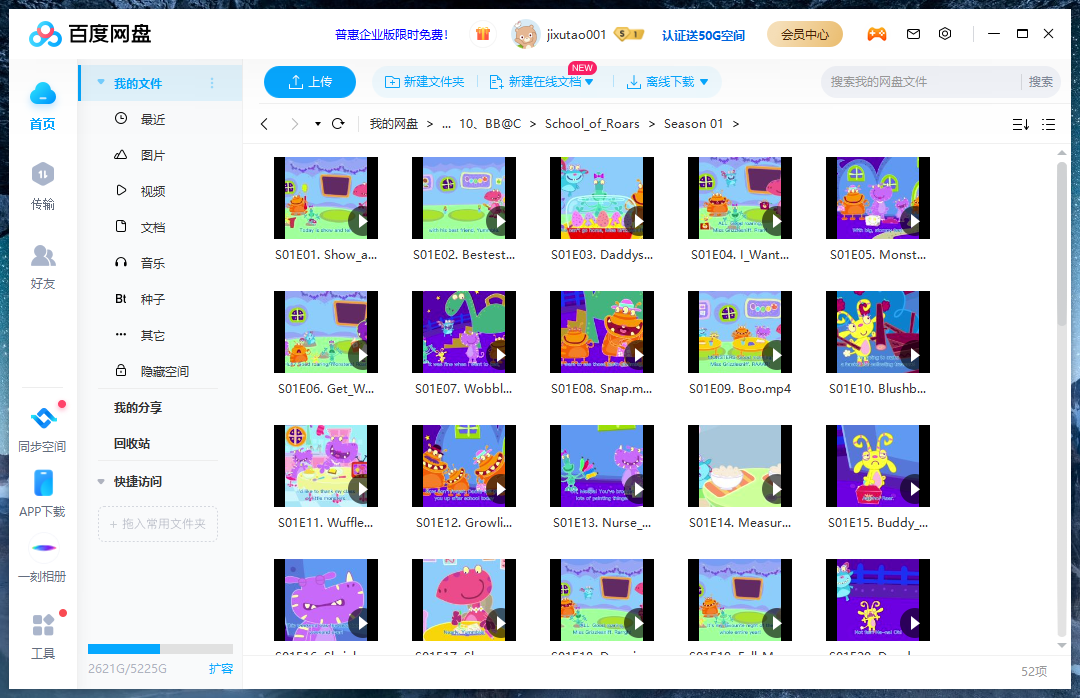Select the S01E01. Show_a... video thumbnail
The width and height of the screenshot is (1080, 698).
pos(326,198)
